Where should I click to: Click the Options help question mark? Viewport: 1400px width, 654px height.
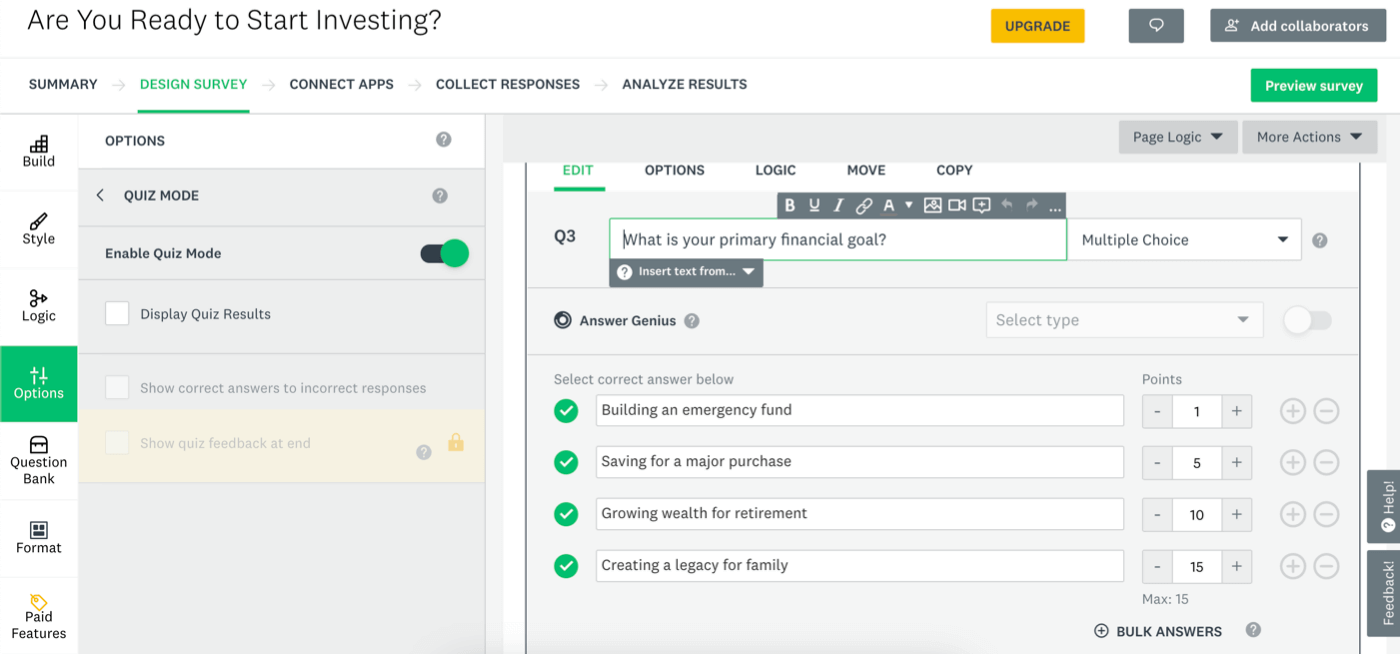[444, 140]
